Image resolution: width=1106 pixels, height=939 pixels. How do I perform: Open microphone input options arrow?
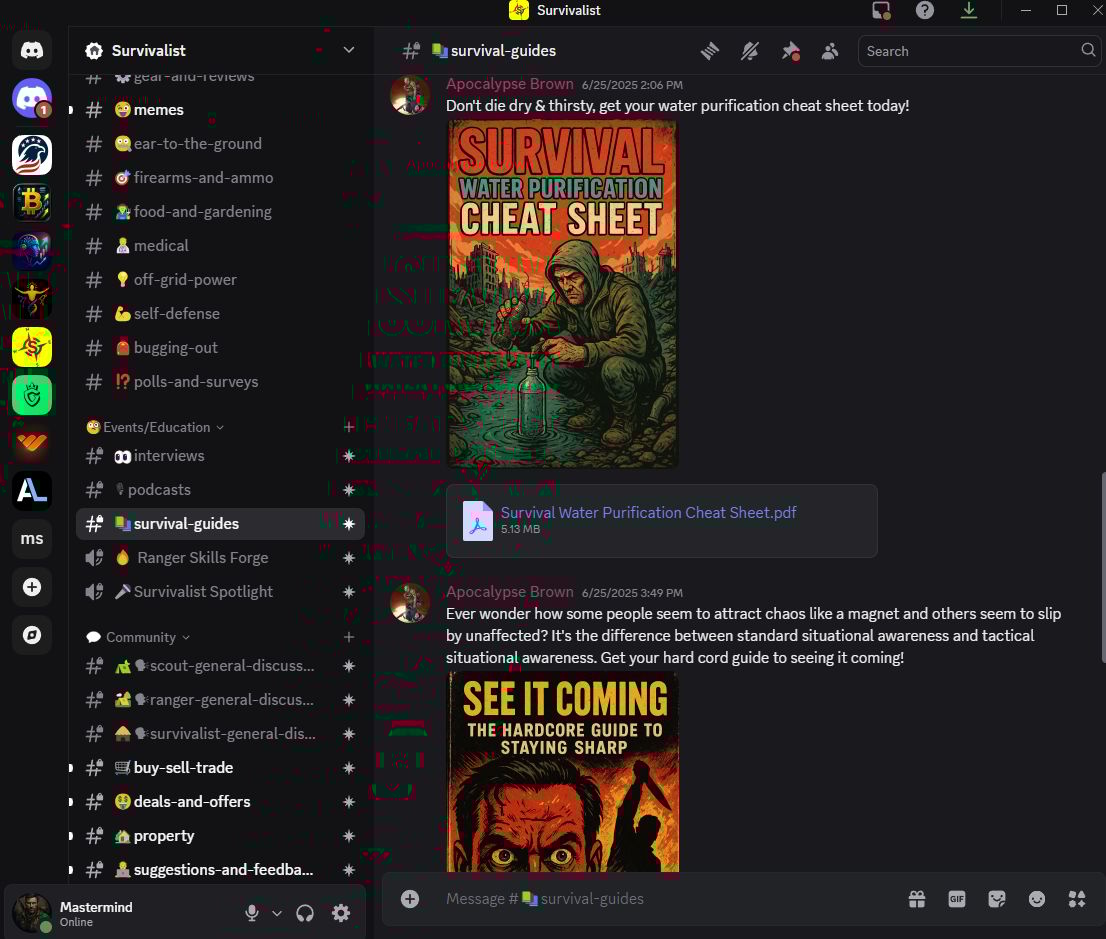point(276,913)
